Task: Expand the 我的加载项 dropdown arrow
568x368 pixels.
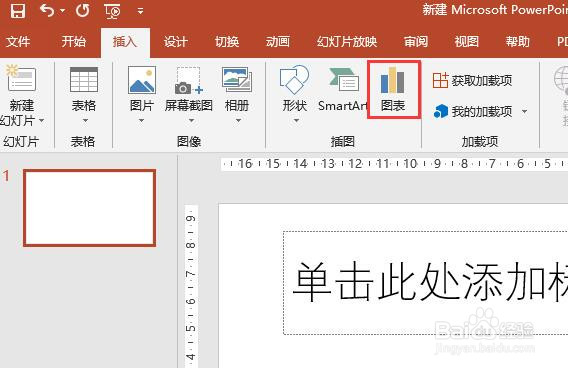Action: click(x=525, y=111)
